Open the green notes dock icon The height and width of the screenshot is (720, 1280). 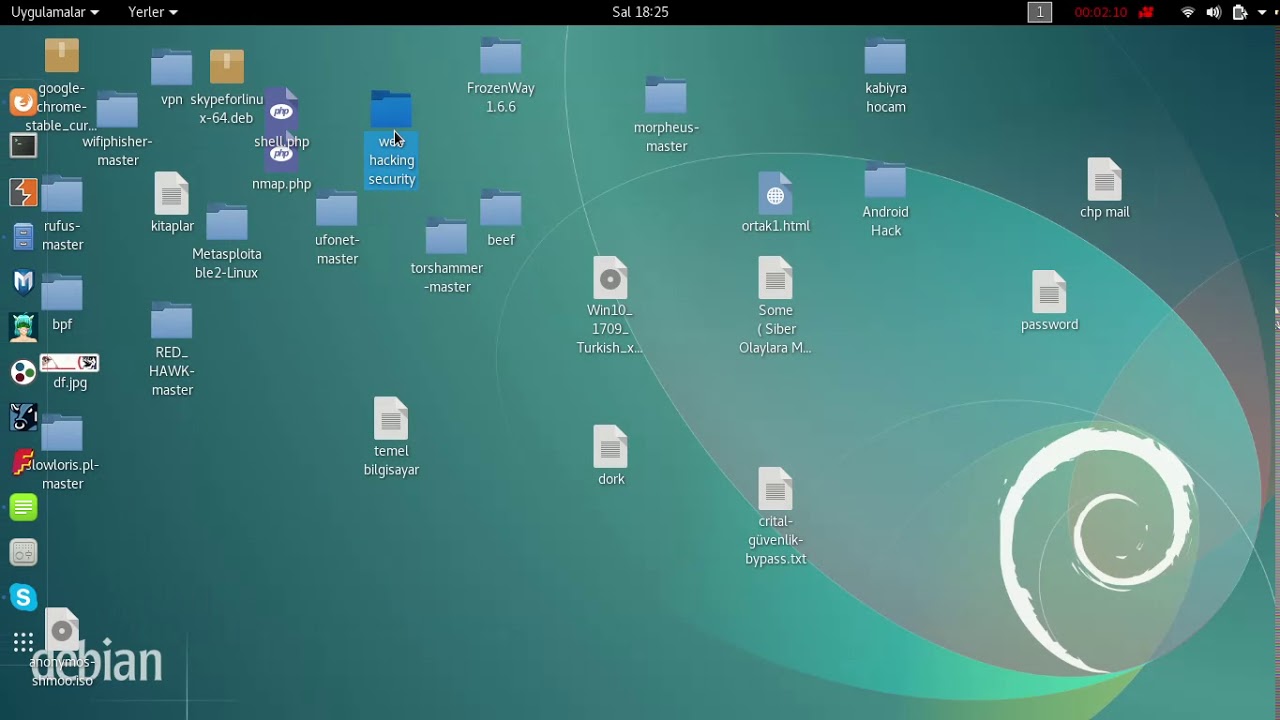pos(23,507)
